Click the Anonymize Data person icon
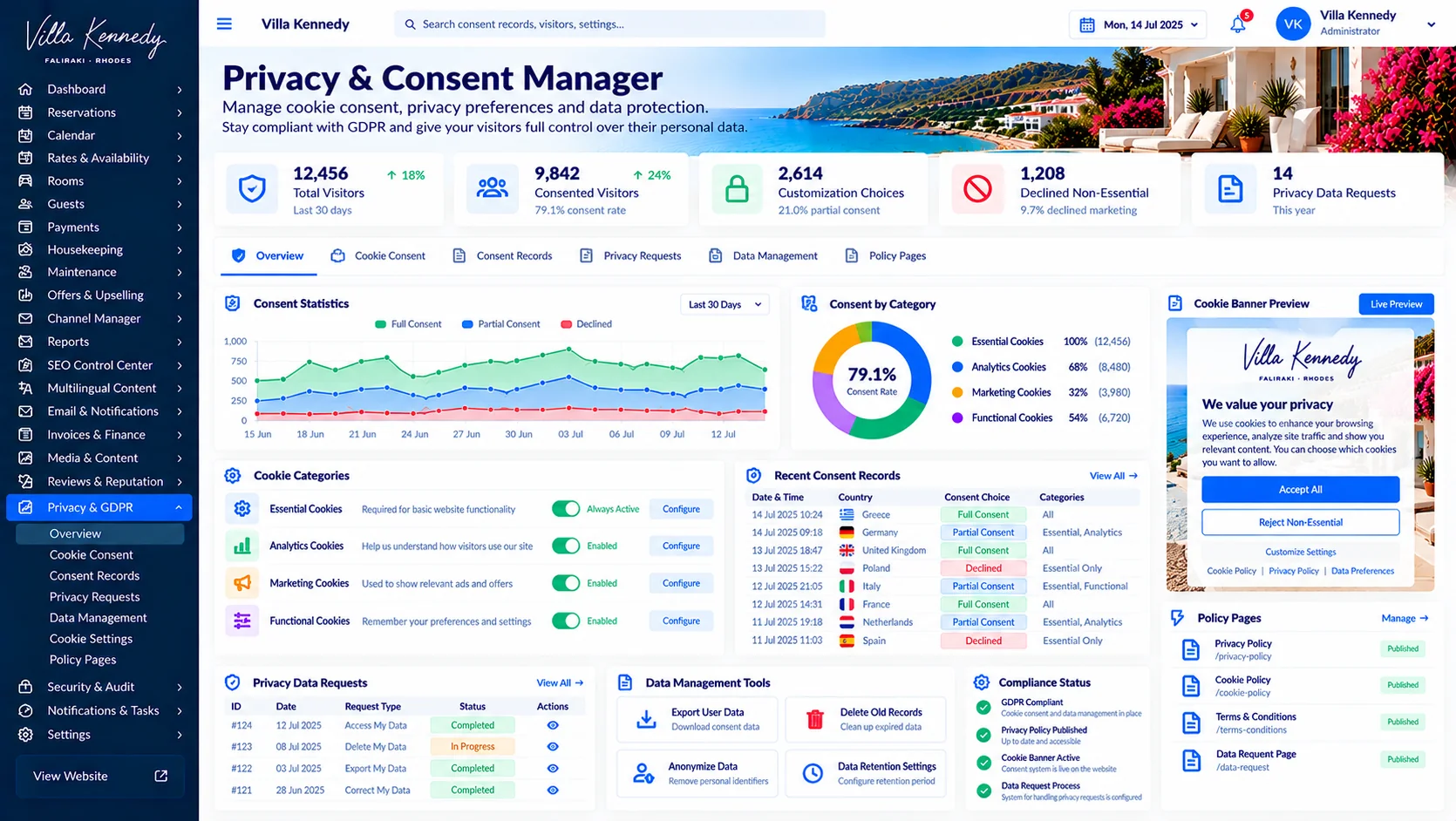The image size is (1456, 821). pyautogui.click(x=643, y=773)
